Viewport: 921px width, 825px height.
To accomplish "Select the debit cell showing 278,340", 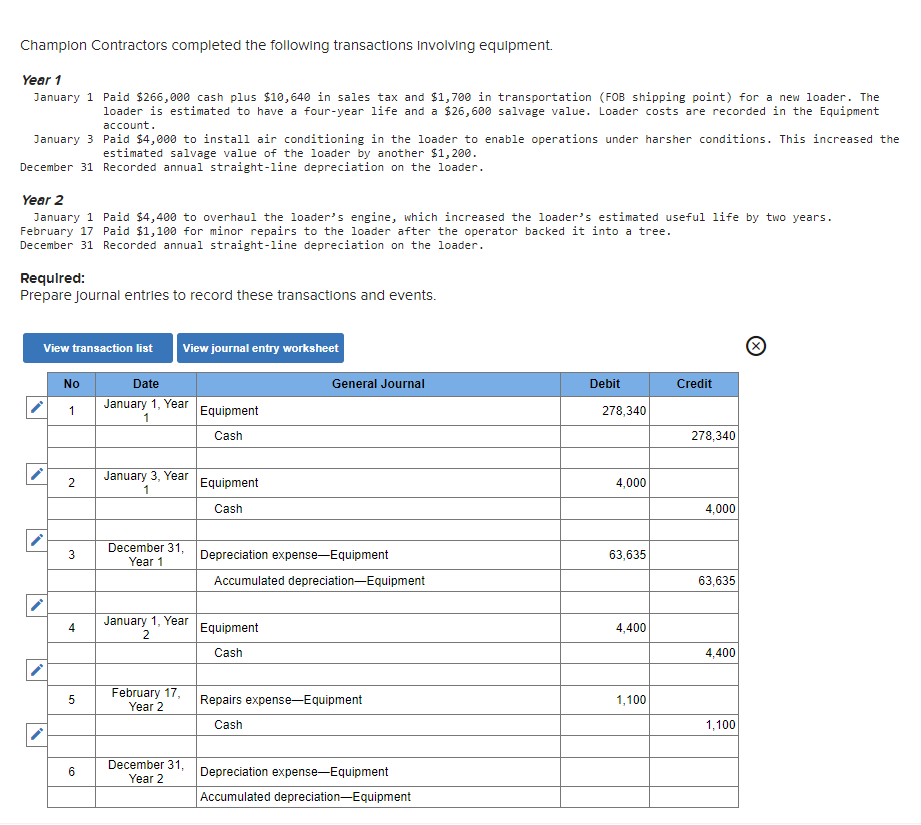I will (605, 411).
